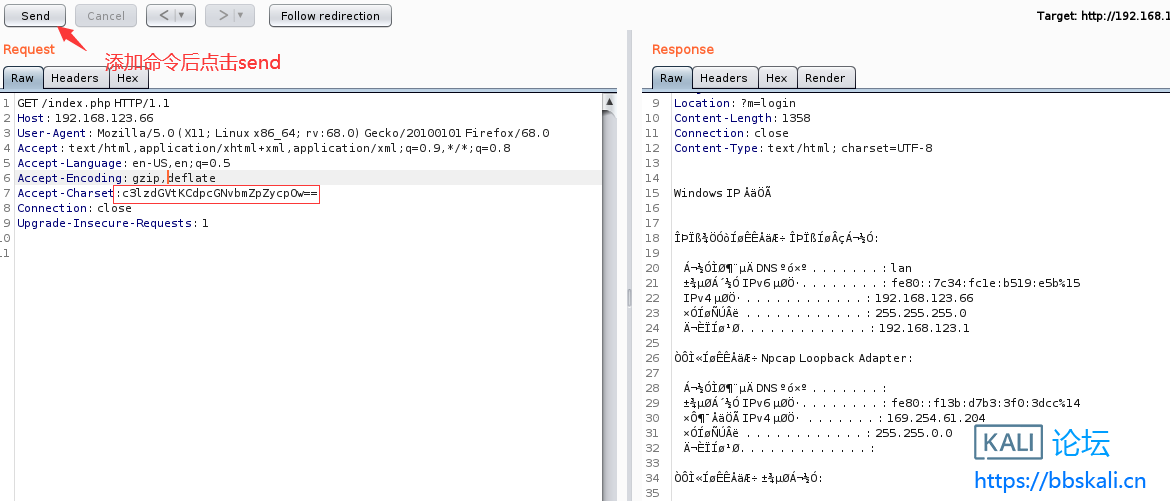Open the Hex tab in Response panel
Screen dimensions: 1170x501
click(x=776, y=78)
